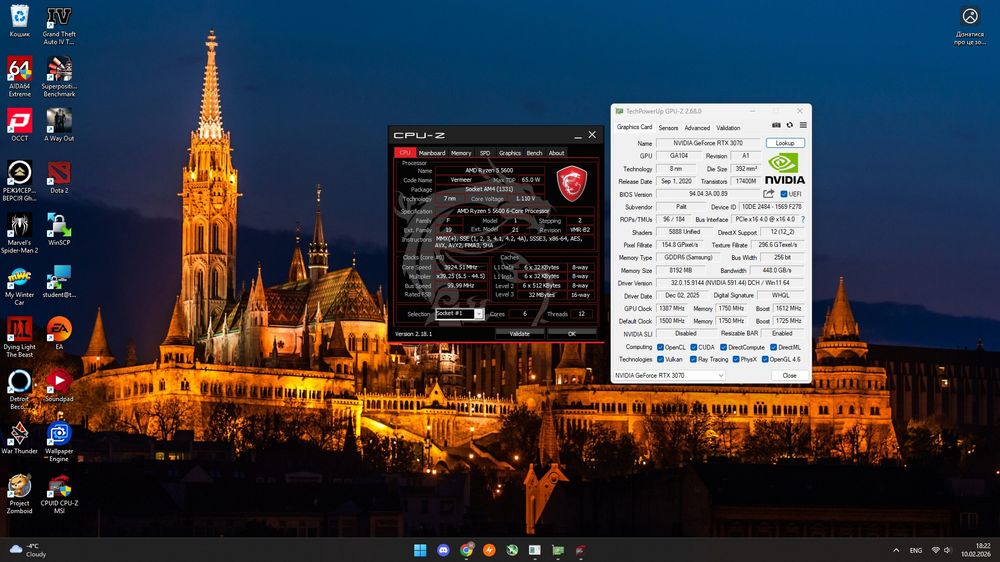The image size is (1000, 562).
Task: Switch to the About tab in CPU-Z
Action: click(557, 152)
